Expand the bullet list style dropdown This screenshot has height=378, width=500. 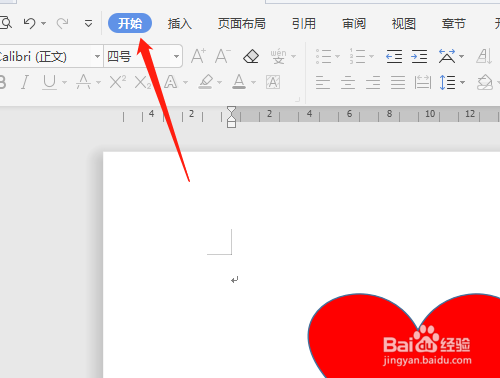coord(337,56)
